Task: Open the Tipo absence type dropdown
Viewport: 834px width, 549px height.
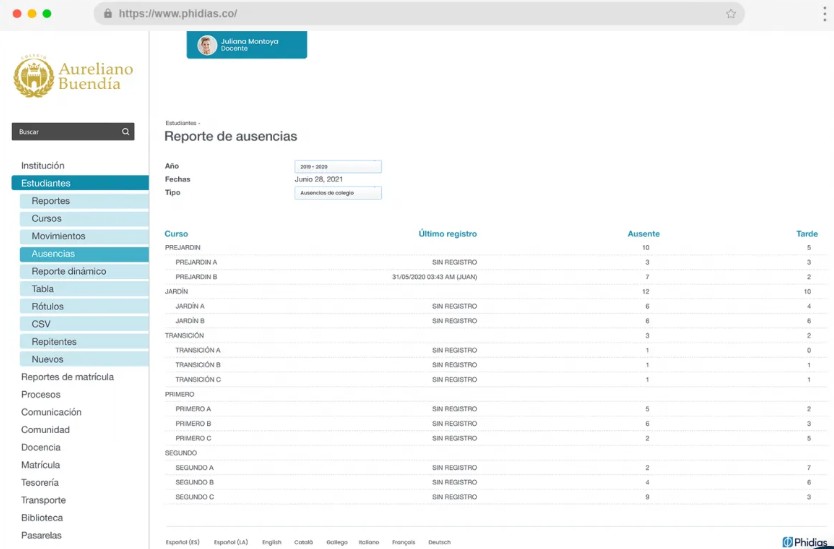Action: 338,193
